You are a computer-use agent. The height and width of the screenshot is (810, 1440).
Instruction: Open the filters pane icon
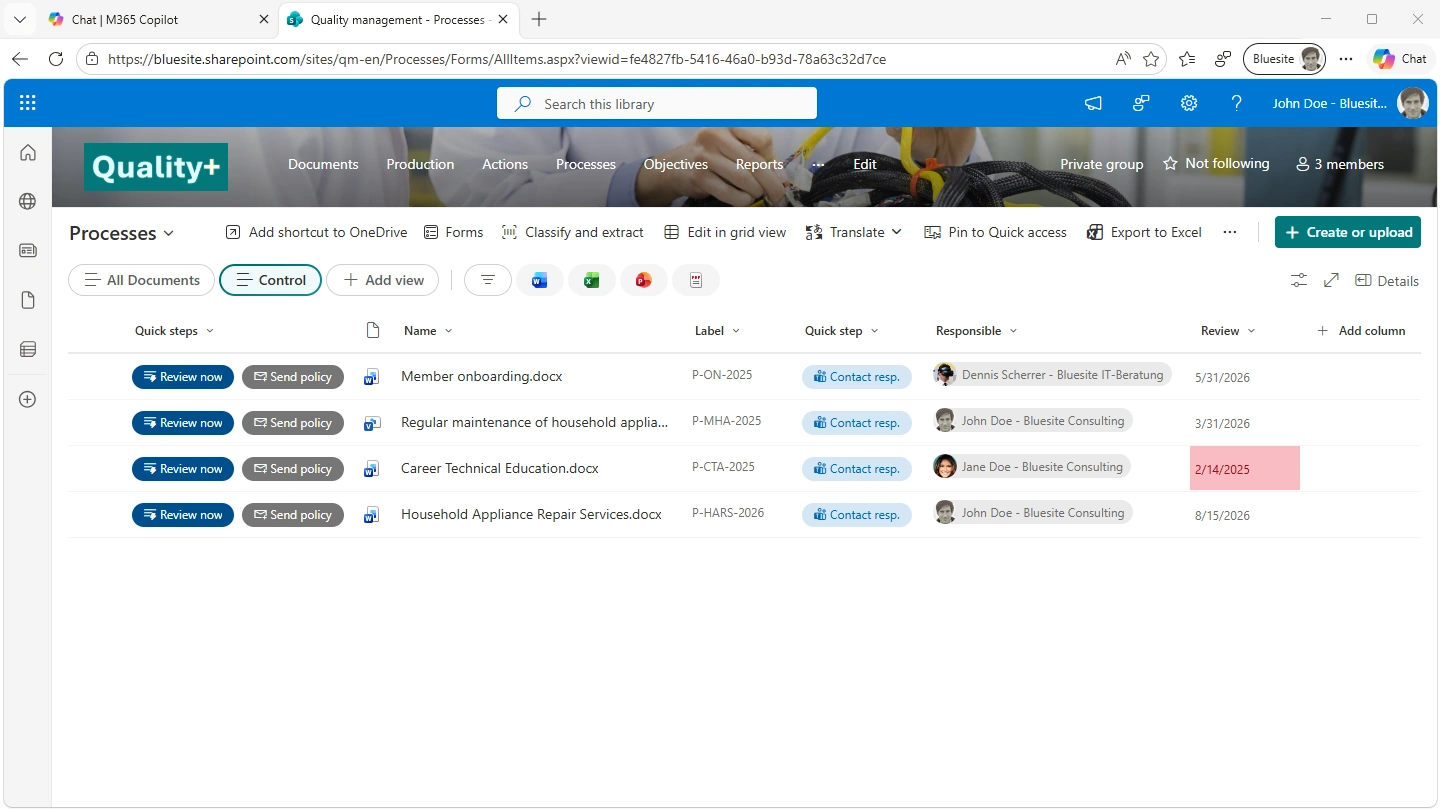coord(487,280)
